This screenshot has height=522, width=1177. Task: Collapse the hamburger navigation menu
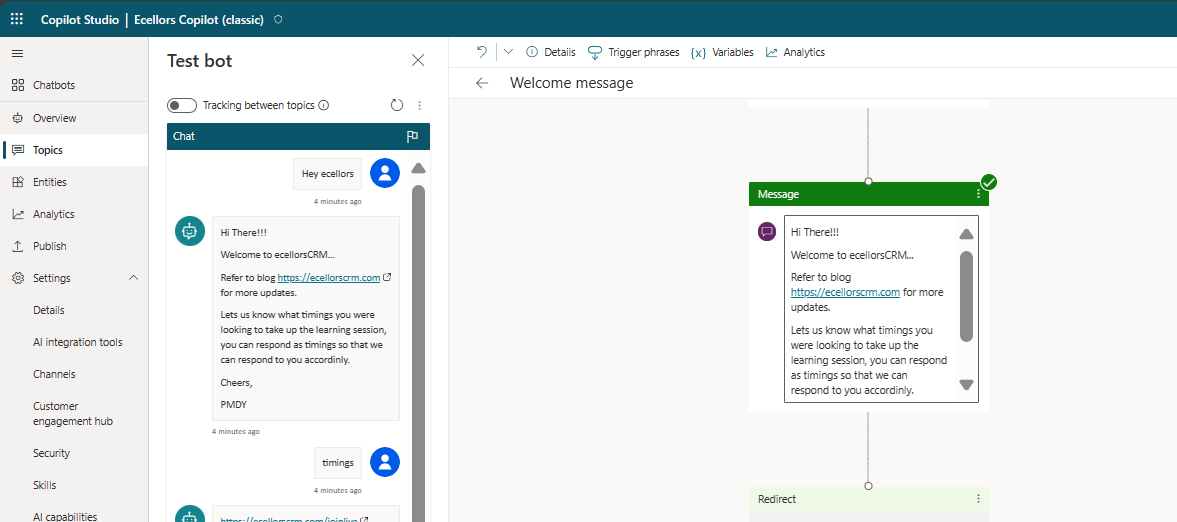17,53
